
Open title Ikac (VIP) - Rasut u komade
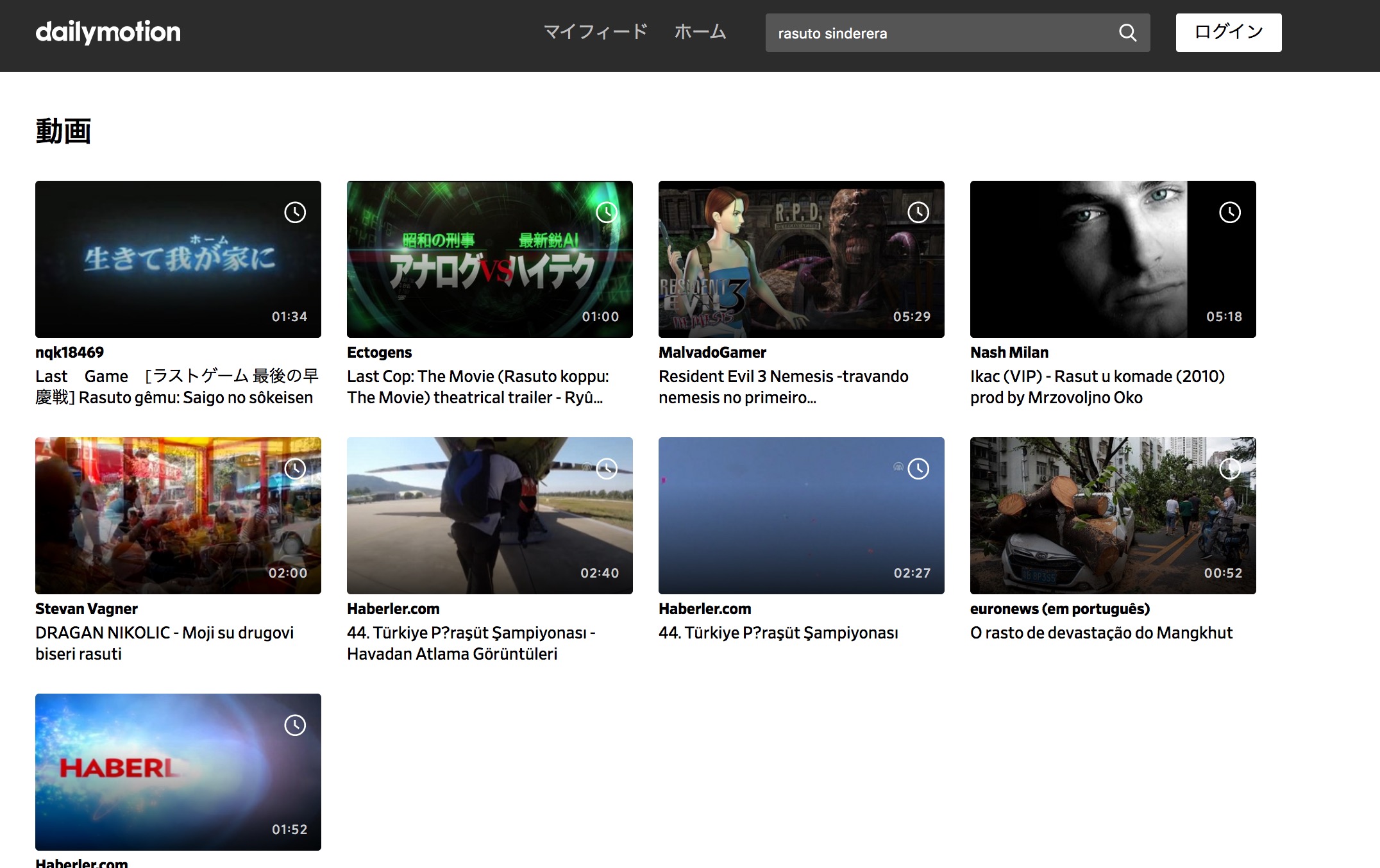pos(1097,387)
